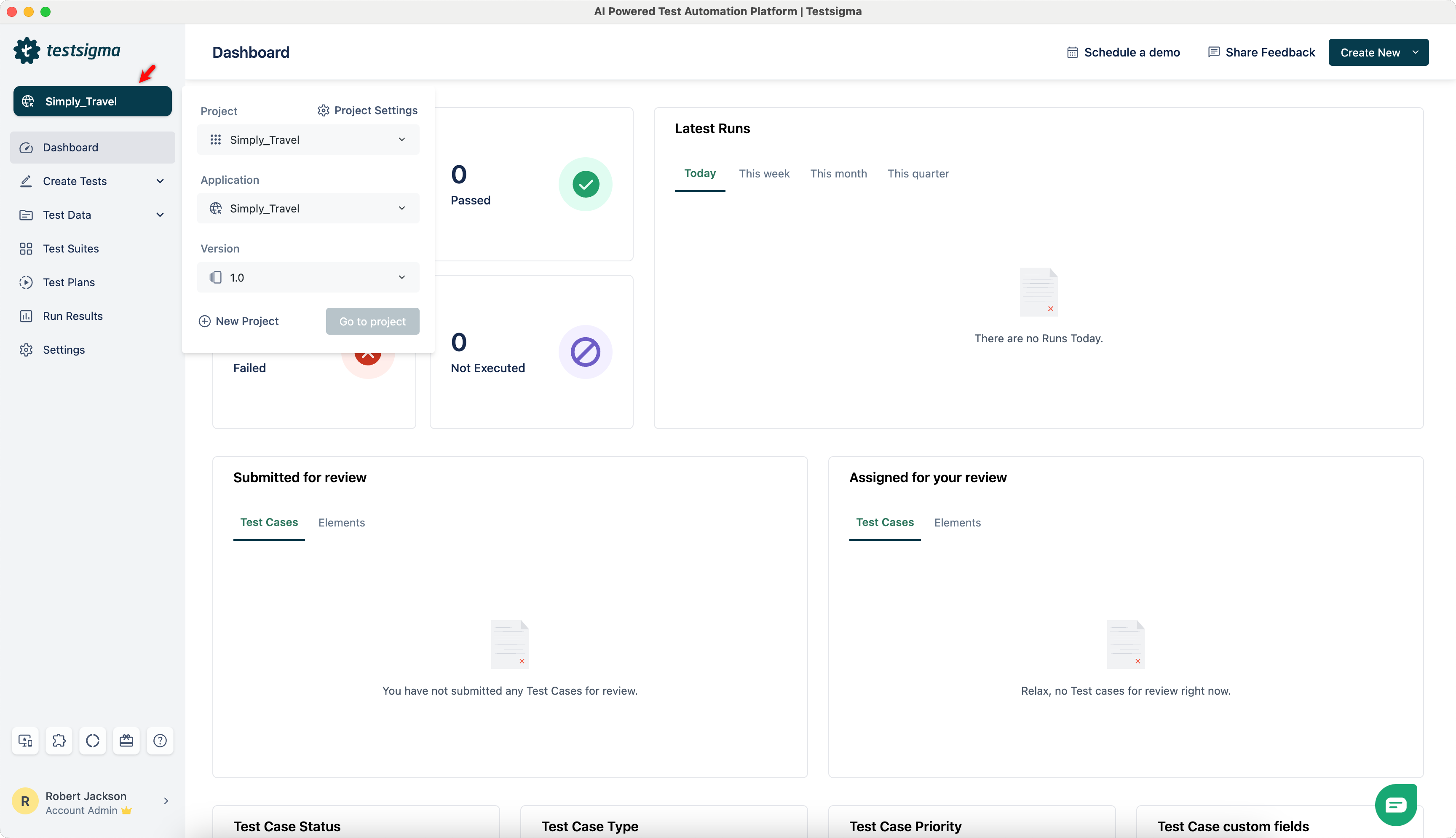Click the Testsigma gear logo icon
This screenshot has height=838, width=1456.
point(27,51)
